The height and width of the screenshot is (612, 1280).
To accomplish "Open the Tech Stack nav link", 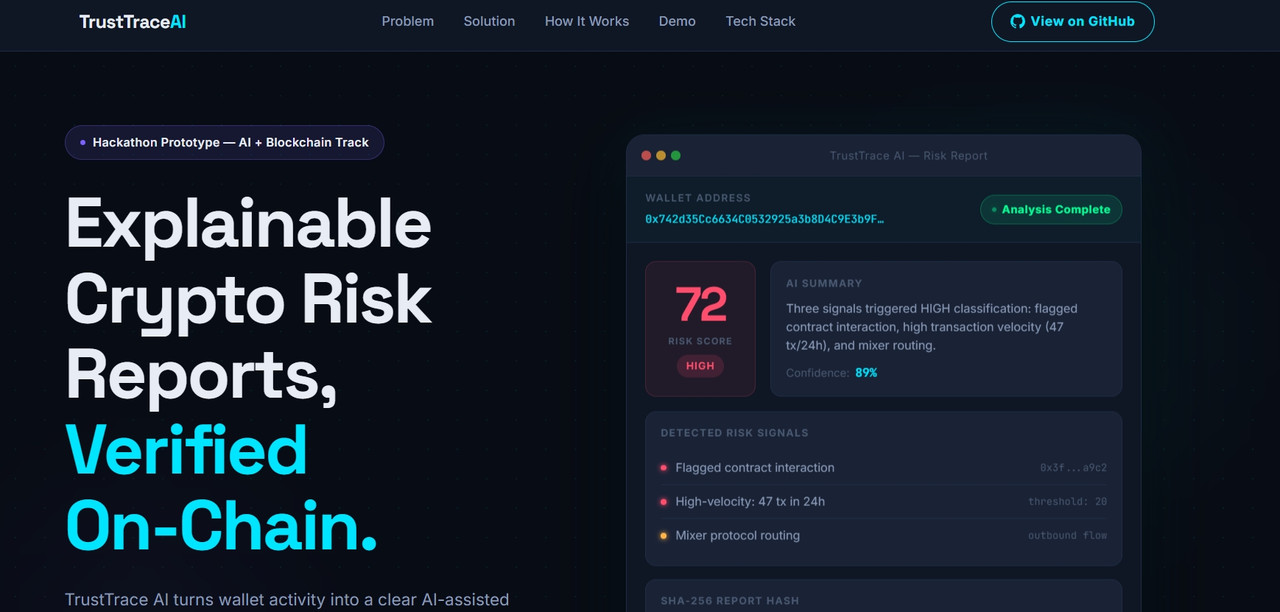I will pos(761,21).
